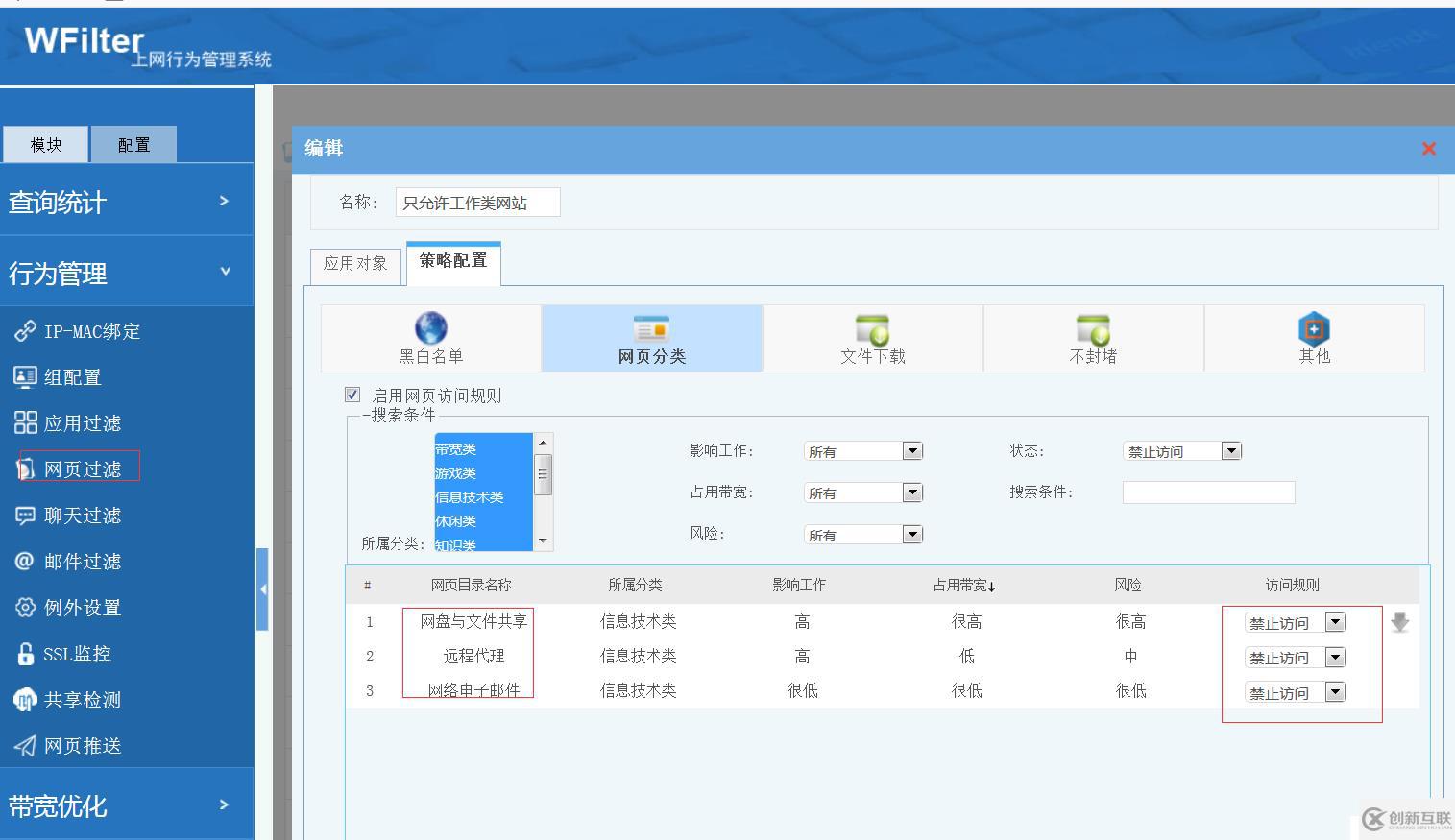Sort by 影响工作 column header
The image size is (1455, 840).
click(799, 585)
